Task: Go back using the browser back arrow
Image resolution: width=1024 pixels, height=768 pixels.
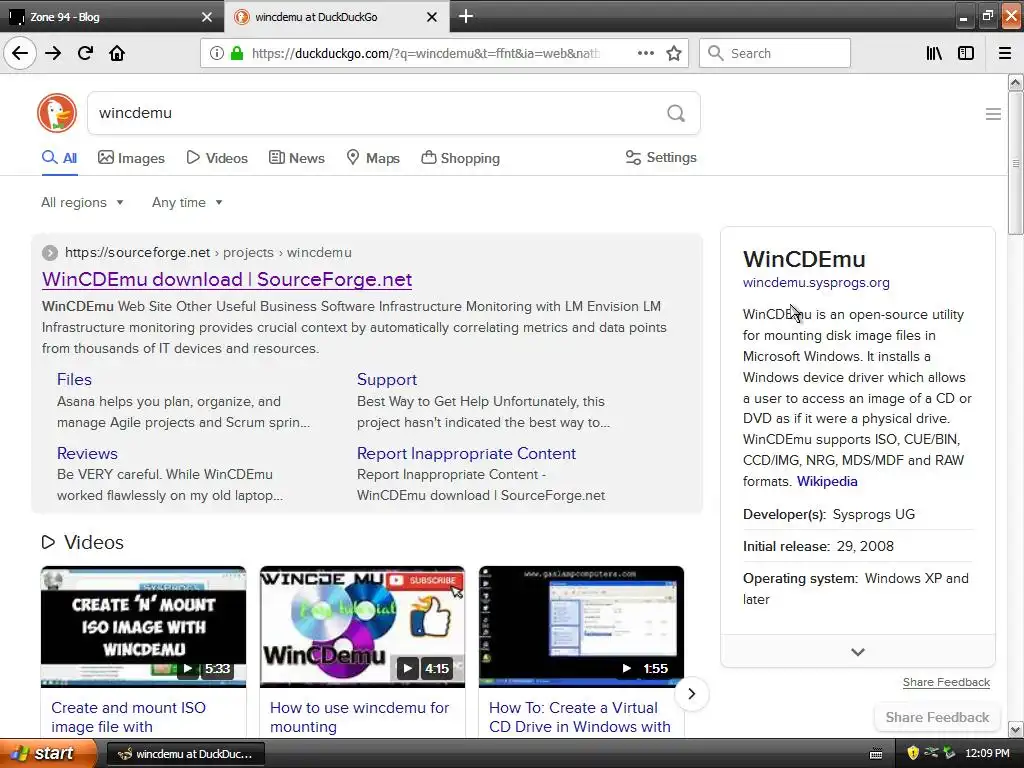Action: click(x=20, y=53)
